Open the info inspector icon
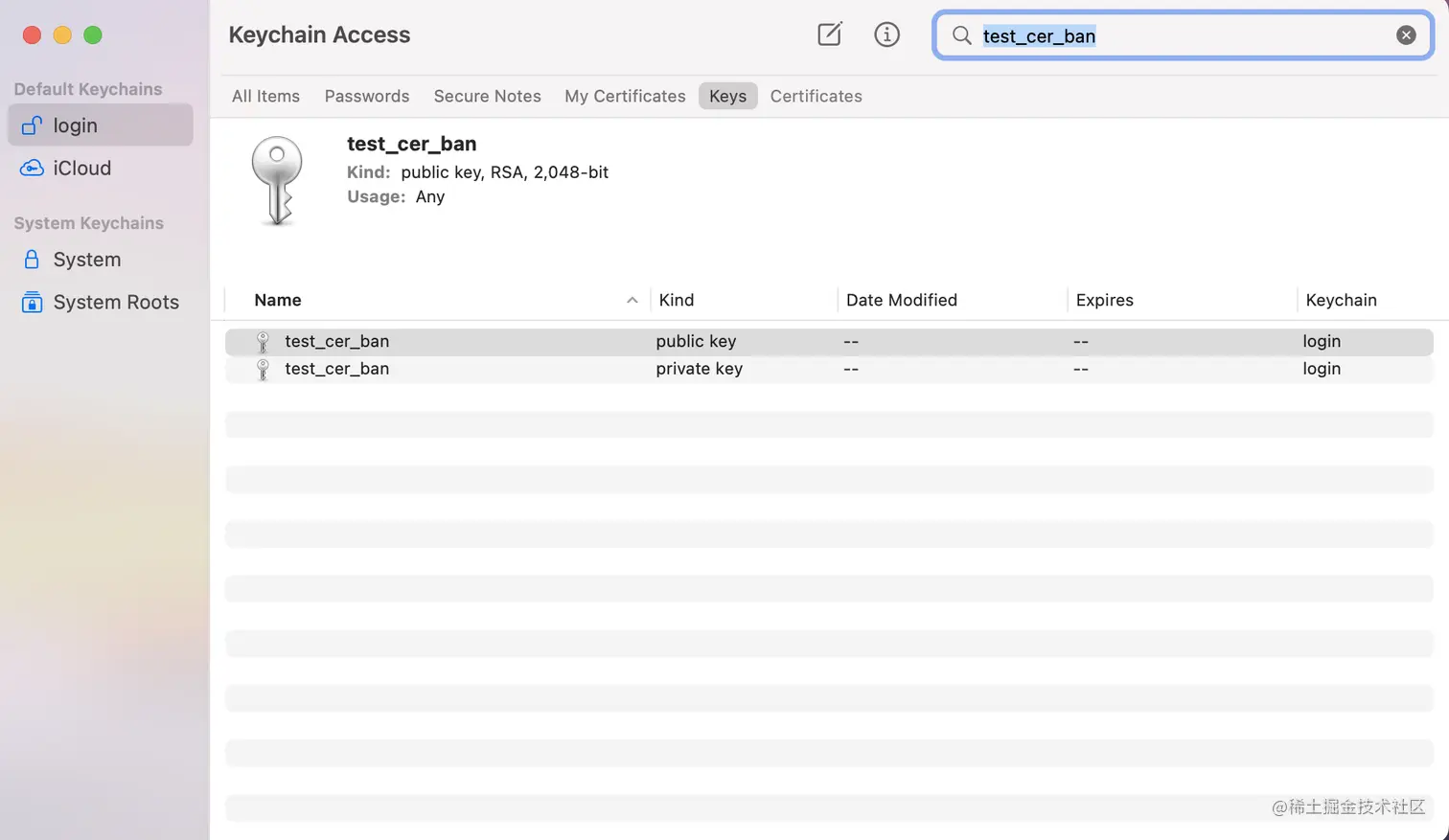 886,35
